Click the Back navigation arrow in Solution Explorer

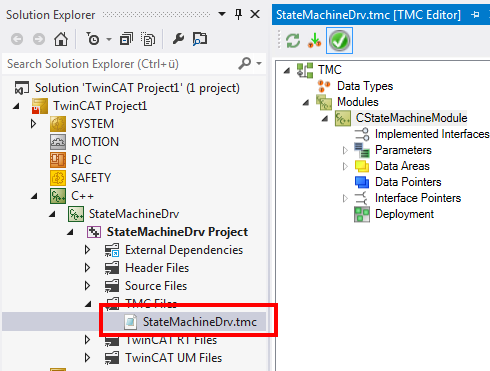point(17,39)
